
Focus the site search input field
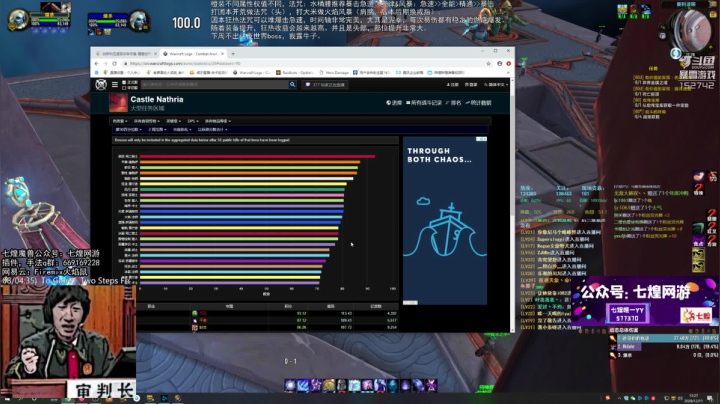(214, 84)
